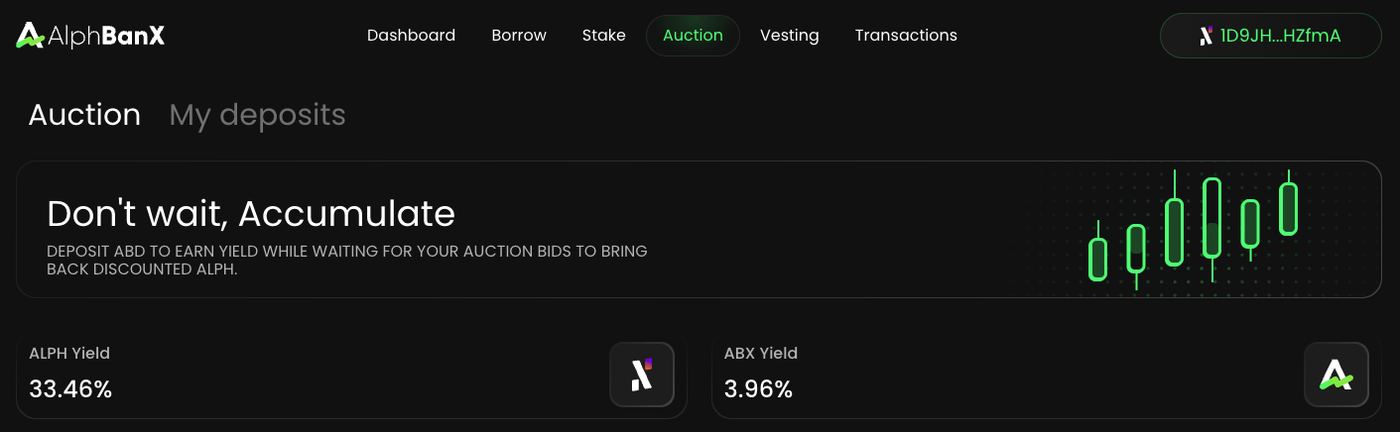The image size is (1400, 432).
Task: Open wallet address 1D9JH...HZfmA button
Action: tap(1270, 36)
